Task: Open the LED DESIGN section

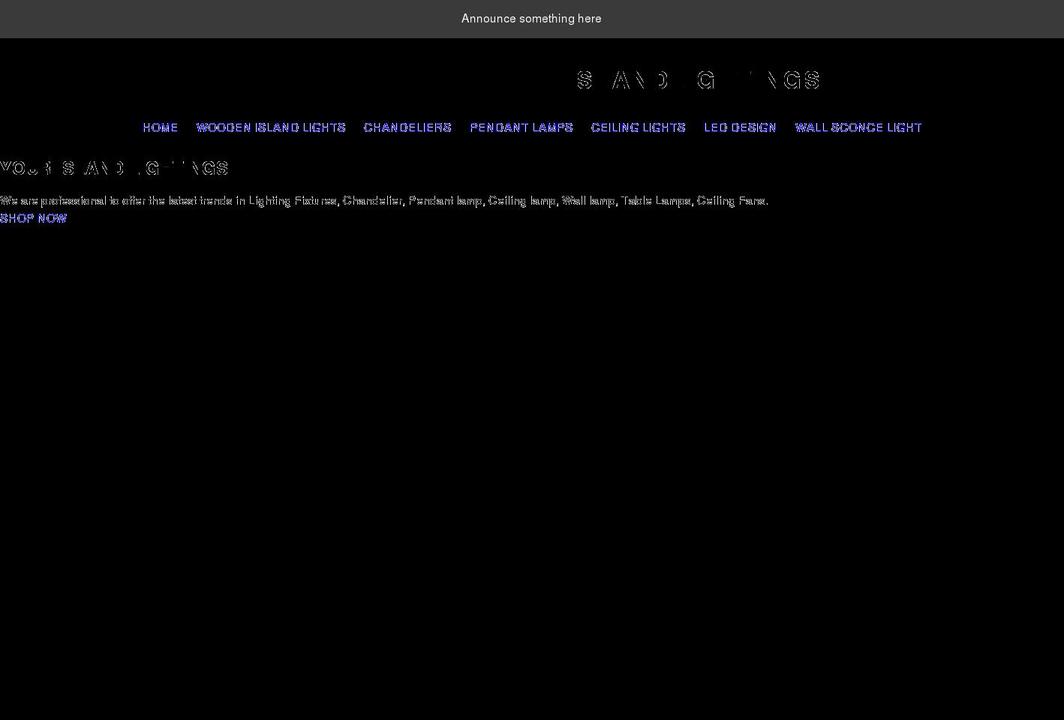Action: pos(740,127)
